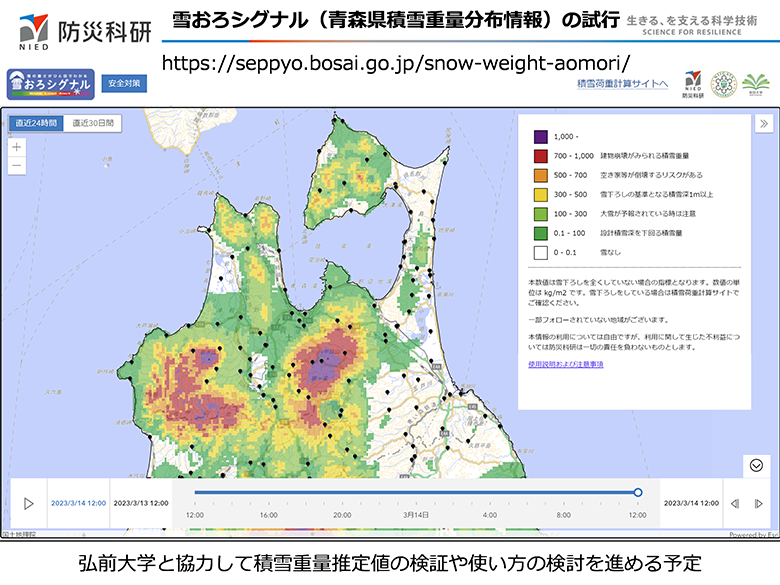Click the dark green 0.1-100 legend swatch
The image size is (780, 585).
tap(541, 233)
